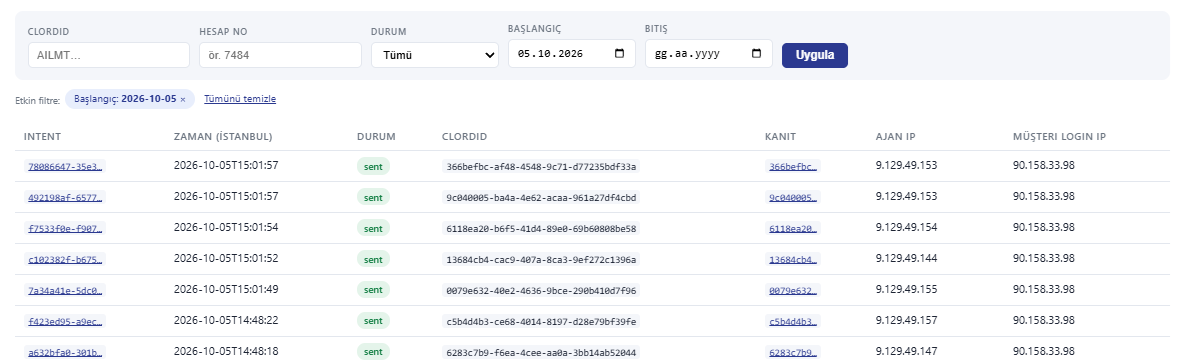
Task: Open Kanıt link 6283c7b9
Action: tap(794, 353)
